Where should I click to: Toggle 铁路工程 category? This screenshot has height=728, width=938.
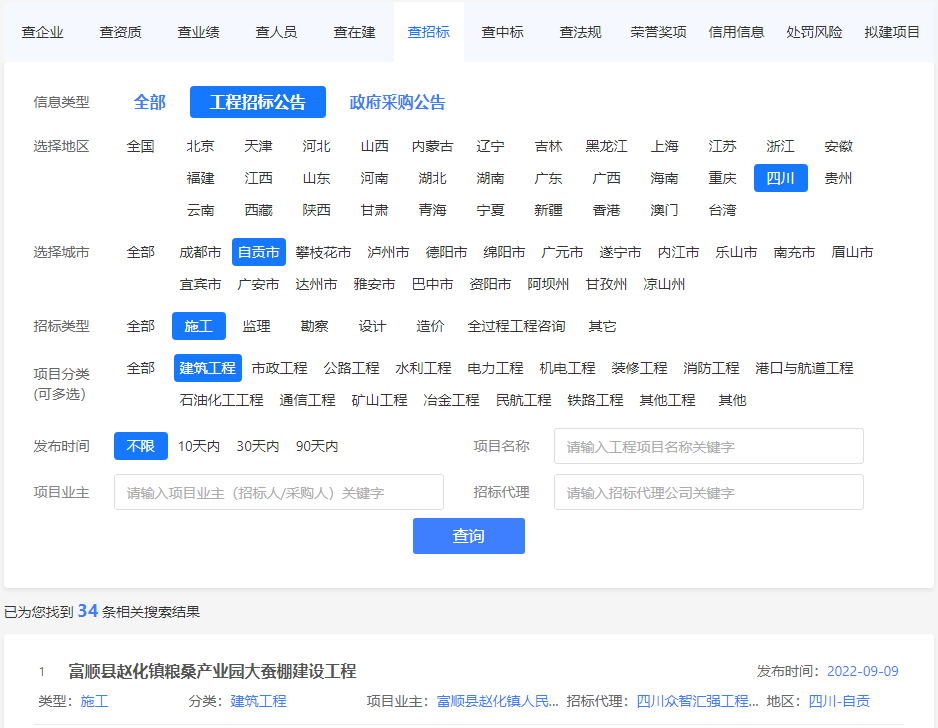tap(595, 400)
